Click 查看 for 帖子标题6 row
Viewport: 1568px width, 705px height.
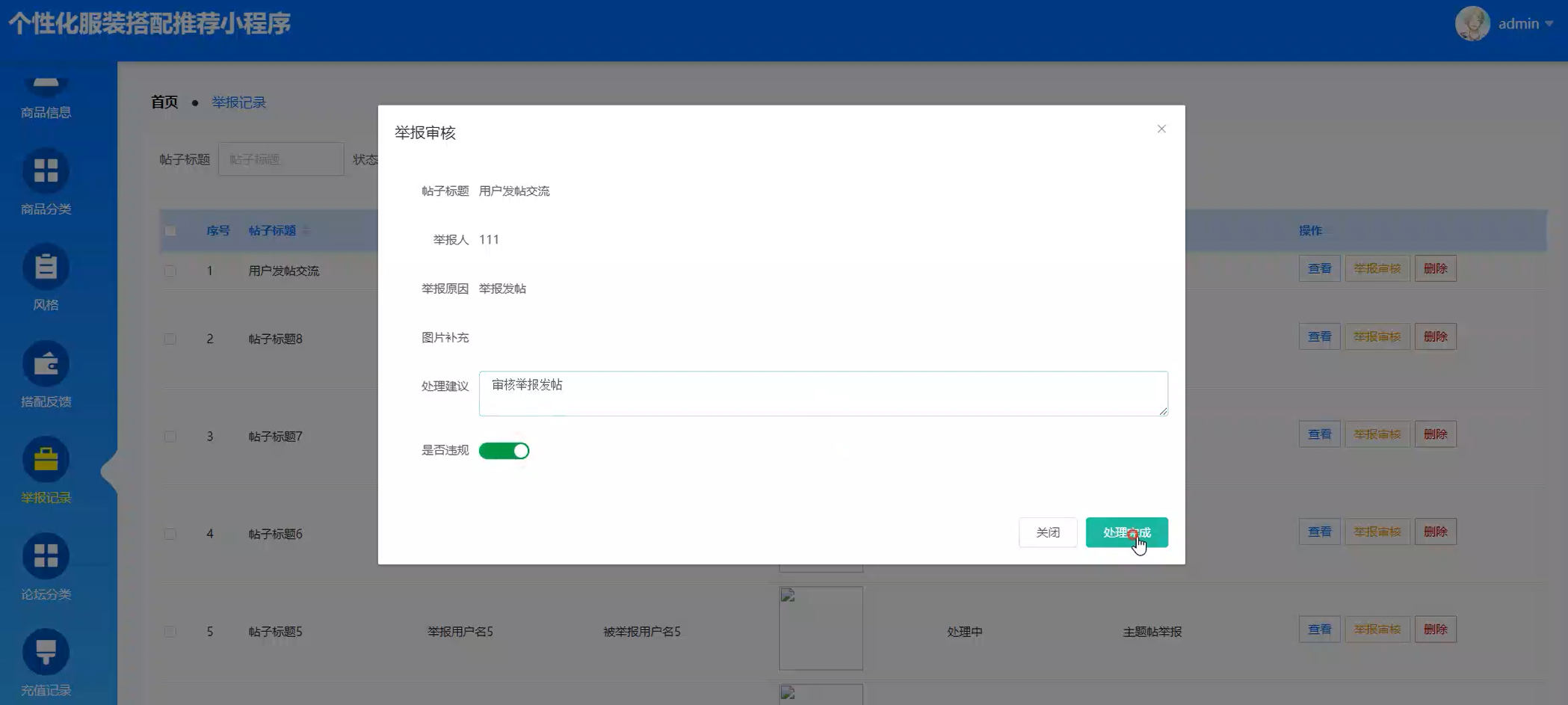point(1319,532)
